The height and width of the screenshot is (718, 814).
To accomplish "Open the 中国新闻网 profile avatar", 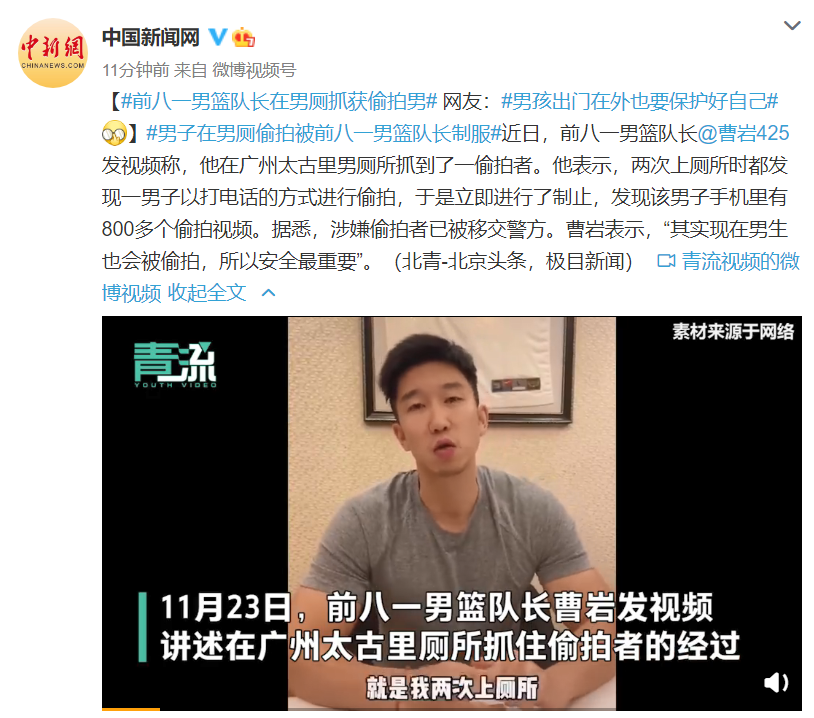I will point(52,53).
